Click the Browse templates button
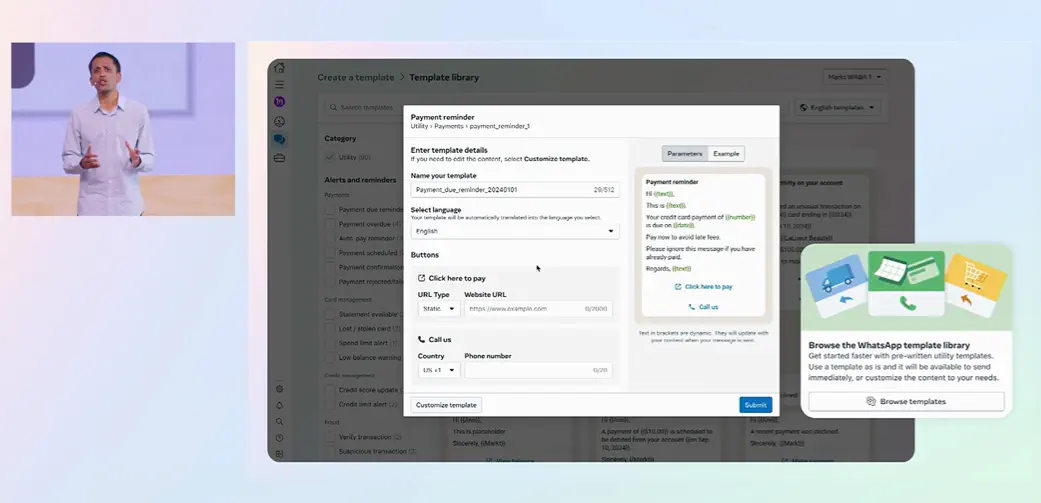1041x503 pixels. pyautogui.click(x=906, y=401)
